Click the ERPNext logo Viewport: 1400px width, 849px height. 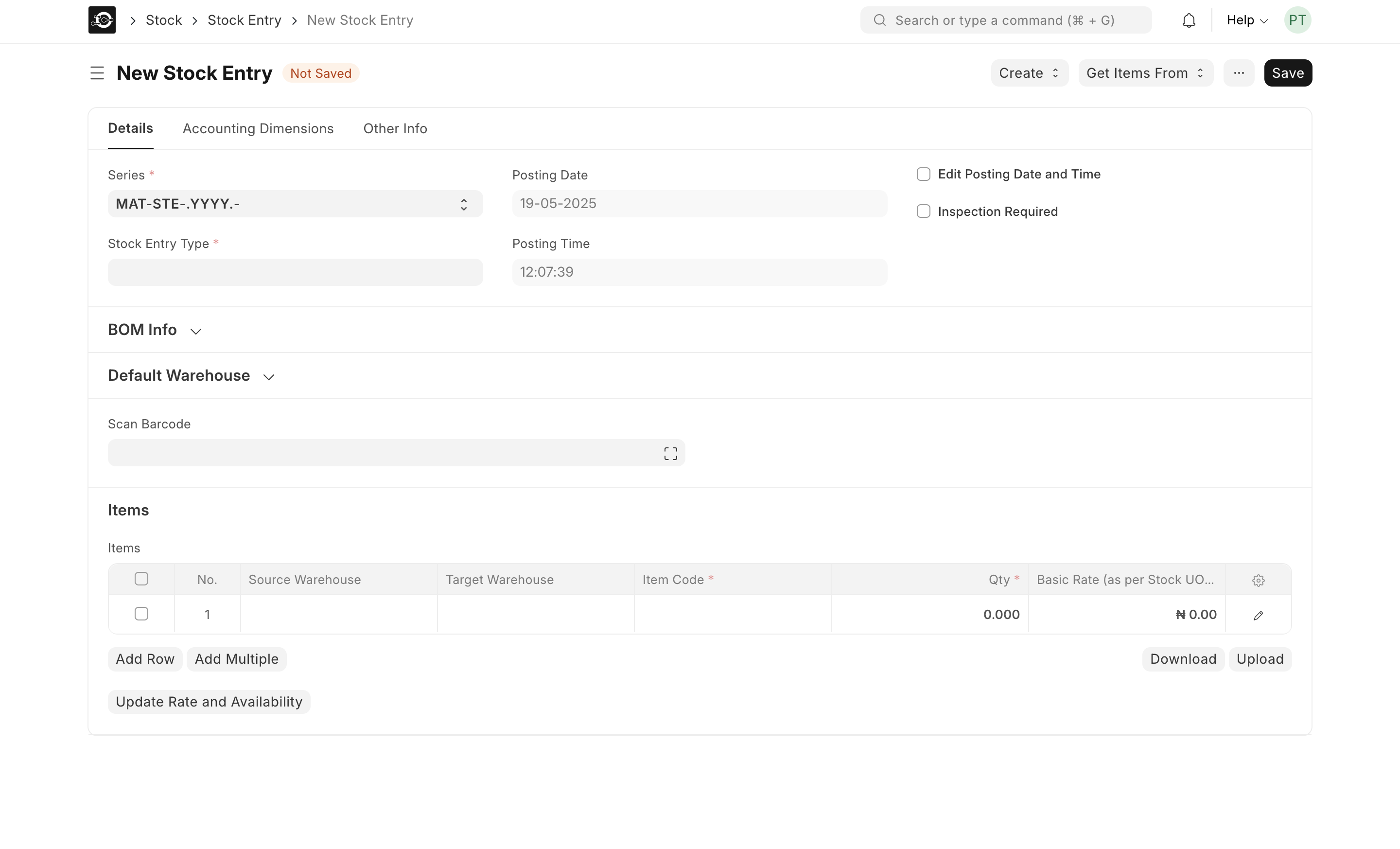point(101,20)
